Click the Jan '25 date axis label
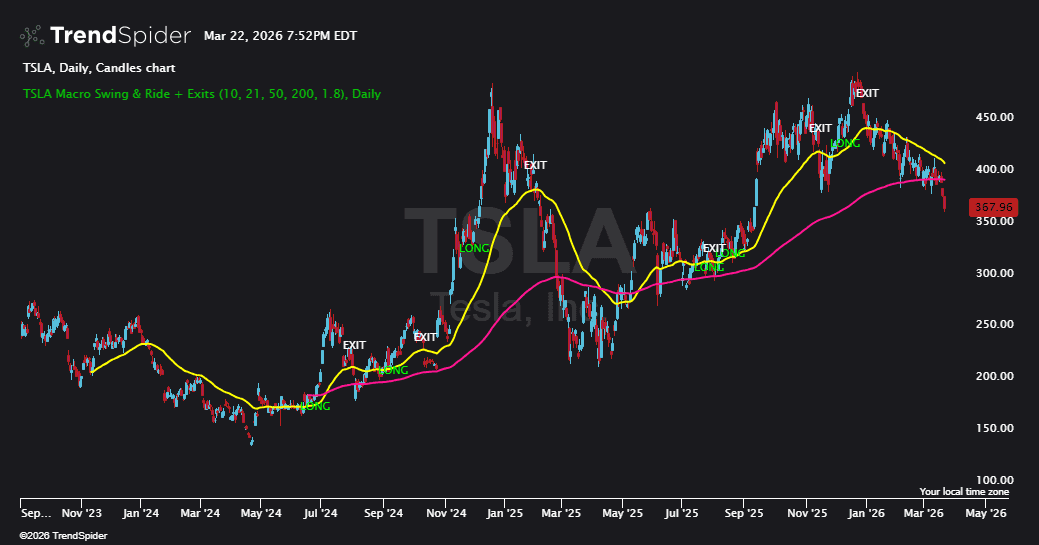 tap(505, 513)
